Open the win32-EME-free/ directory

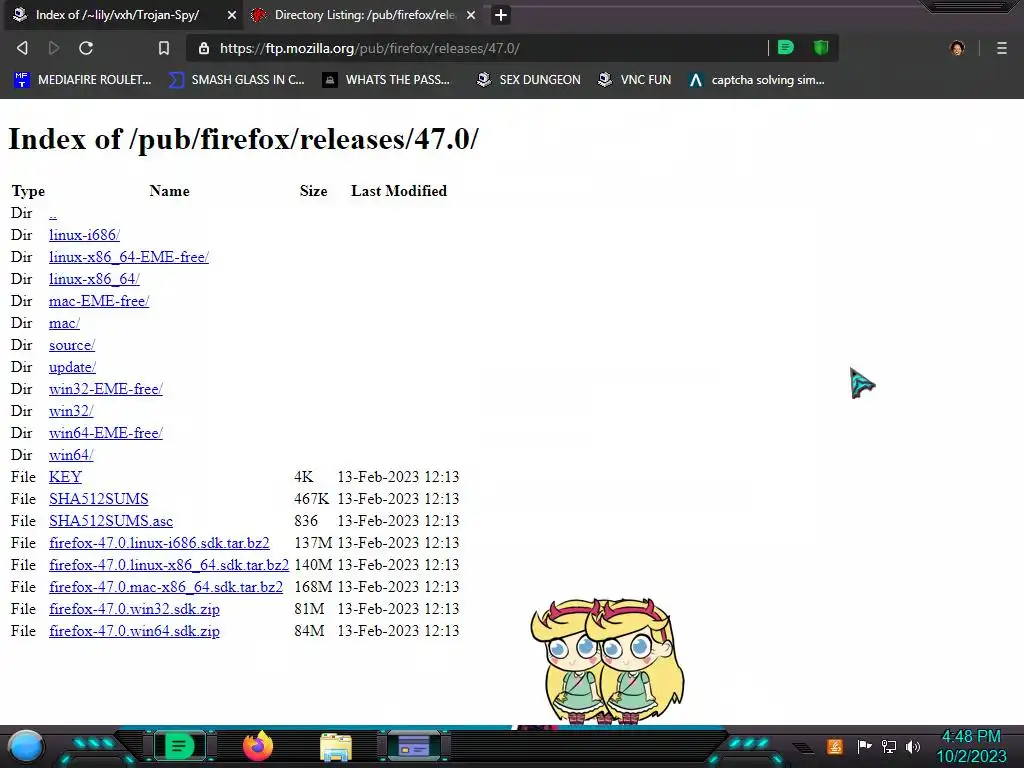click(106, 389)
